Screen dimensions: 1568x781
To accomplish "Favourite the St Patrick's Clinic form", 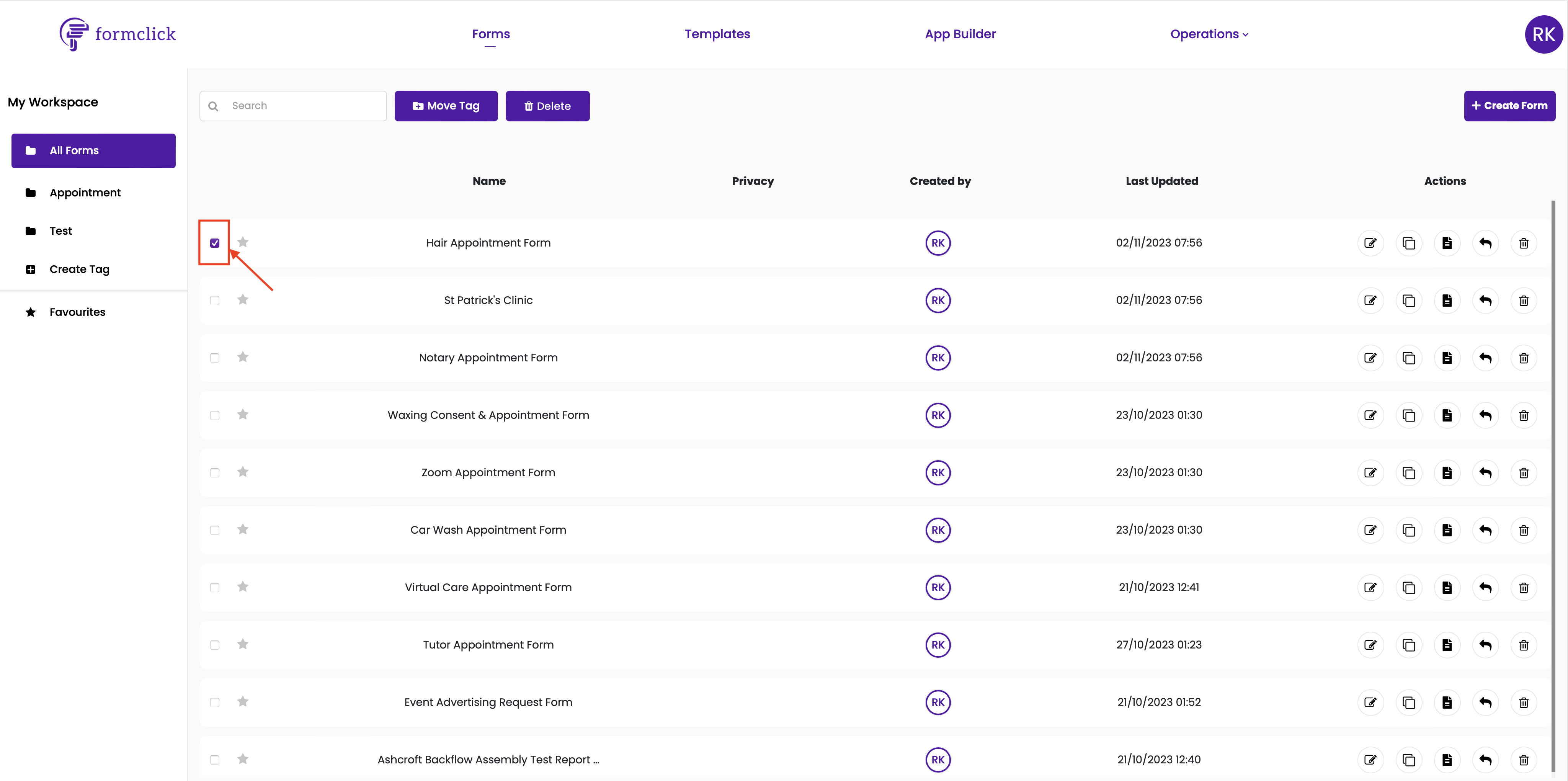I will 243,299.
